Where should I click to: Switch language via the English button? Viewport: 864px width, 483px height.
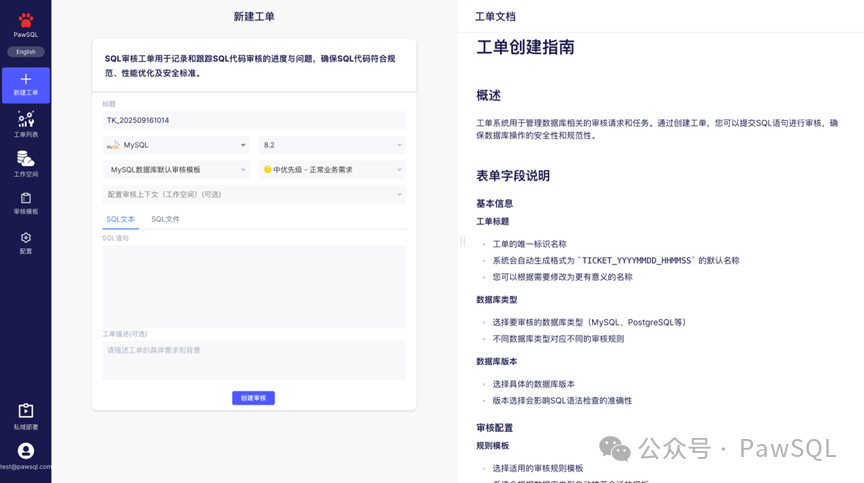point(26,52)
